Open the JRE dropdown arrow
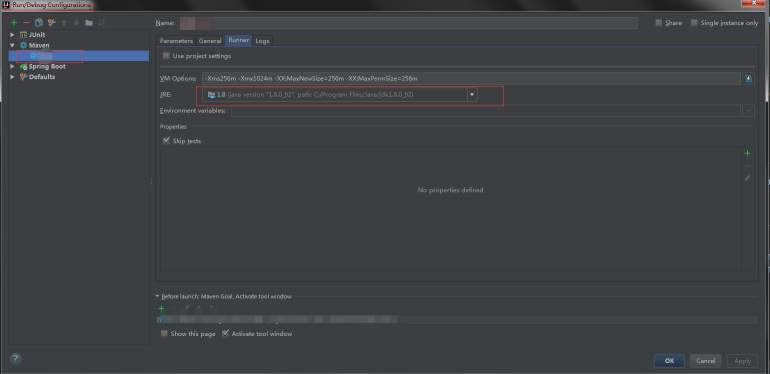 (472, 94)
